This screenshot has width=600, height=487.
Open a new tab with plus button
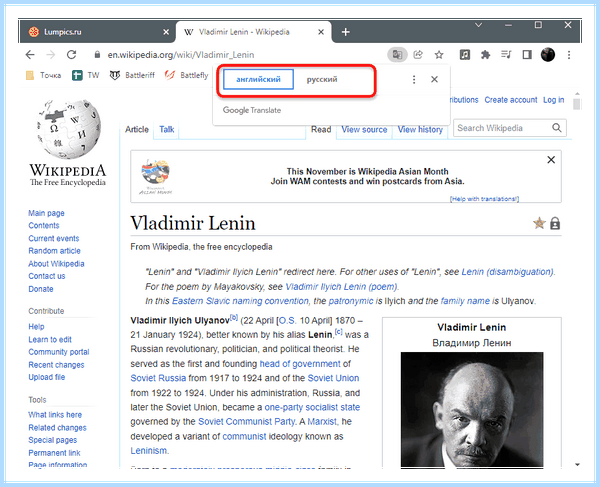click(346, 32)
